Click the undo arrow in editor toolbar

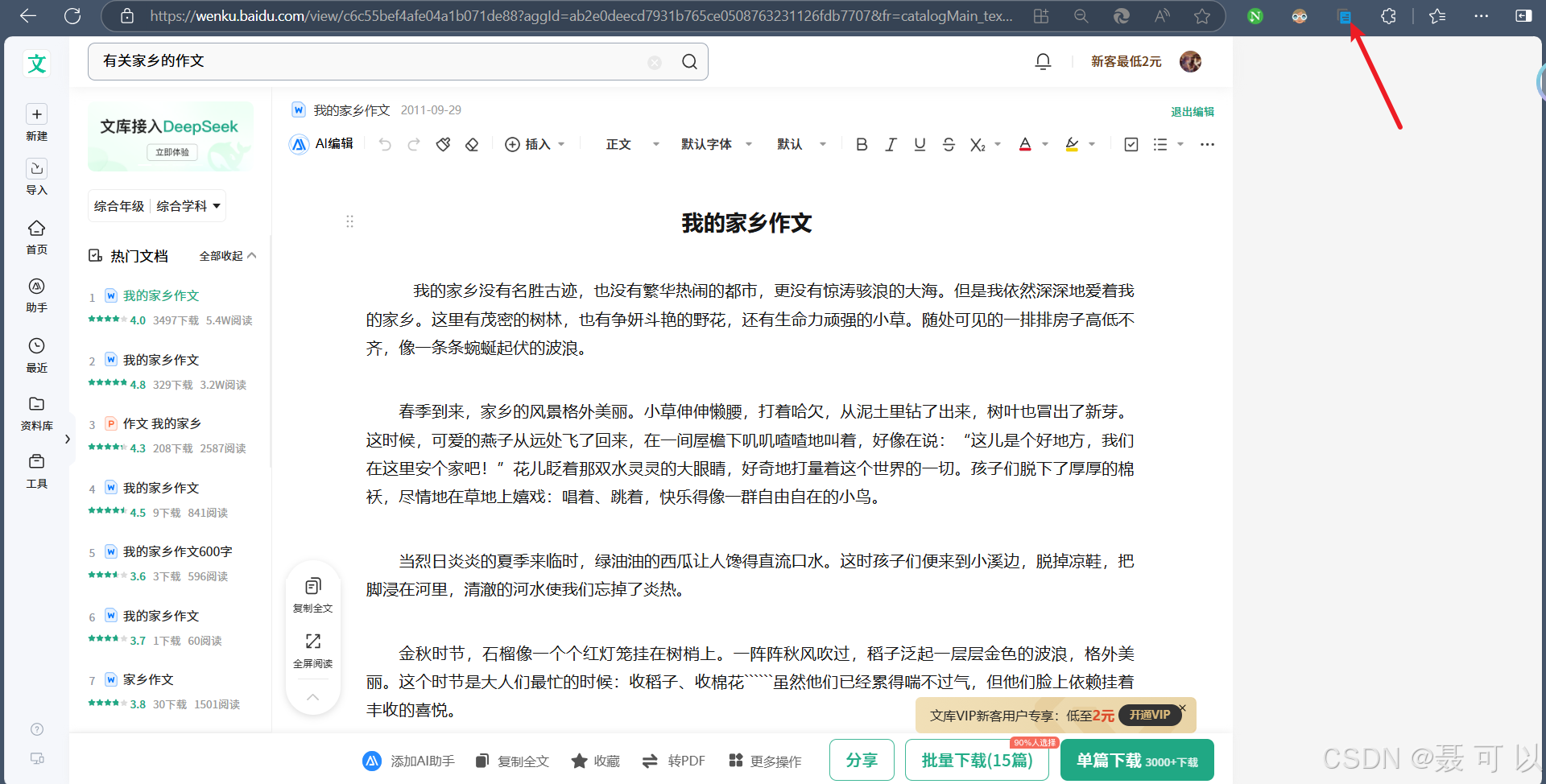click(385, 144)
